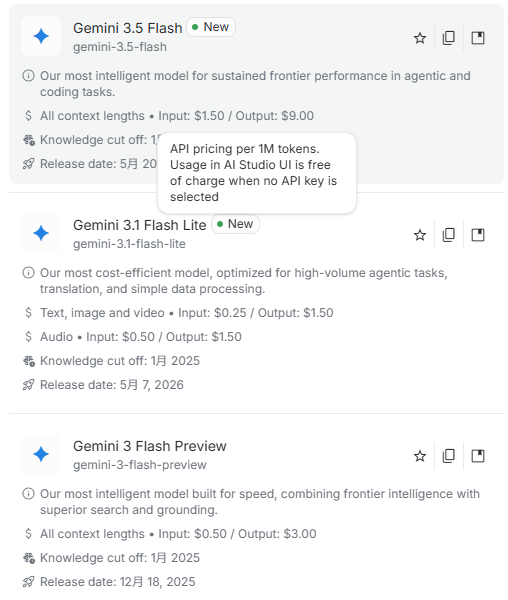
Task: Star the Gemini 3 Flash Preview model
Action: [x=420, y=456]
